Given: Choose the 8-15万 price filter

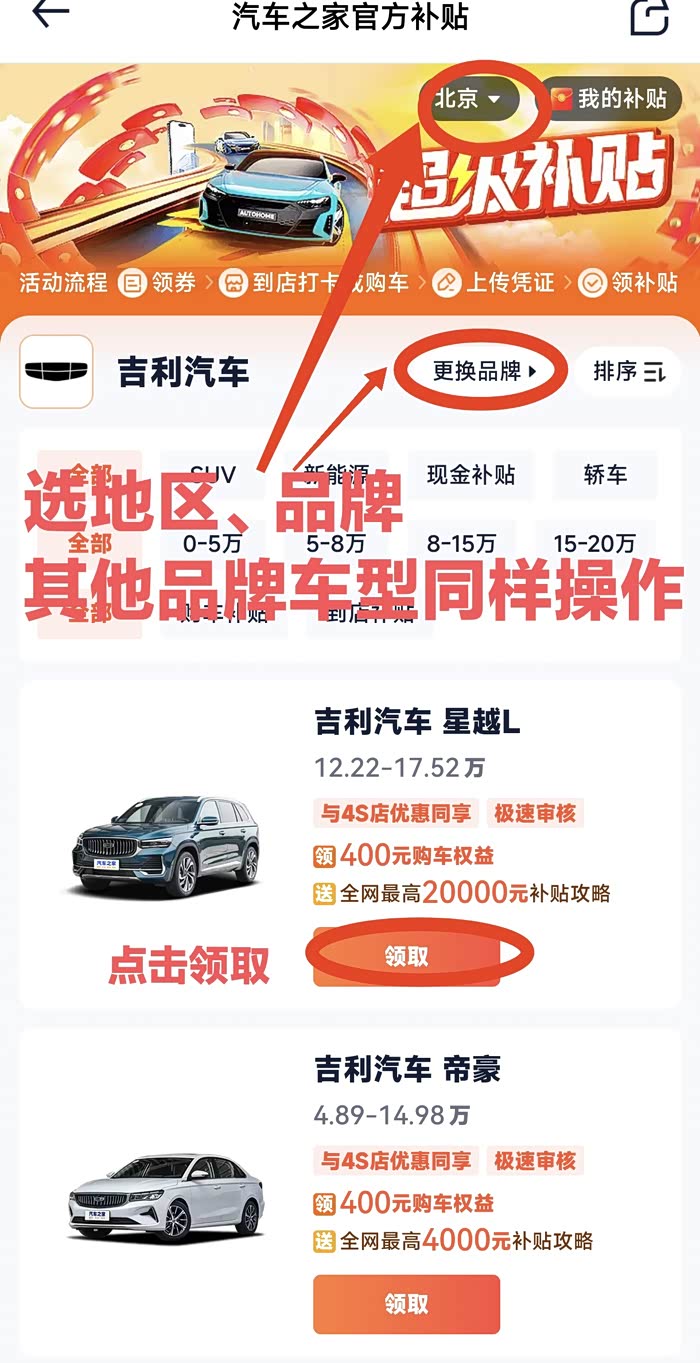Looking at the screenshot, I should [x=461, y=544].
